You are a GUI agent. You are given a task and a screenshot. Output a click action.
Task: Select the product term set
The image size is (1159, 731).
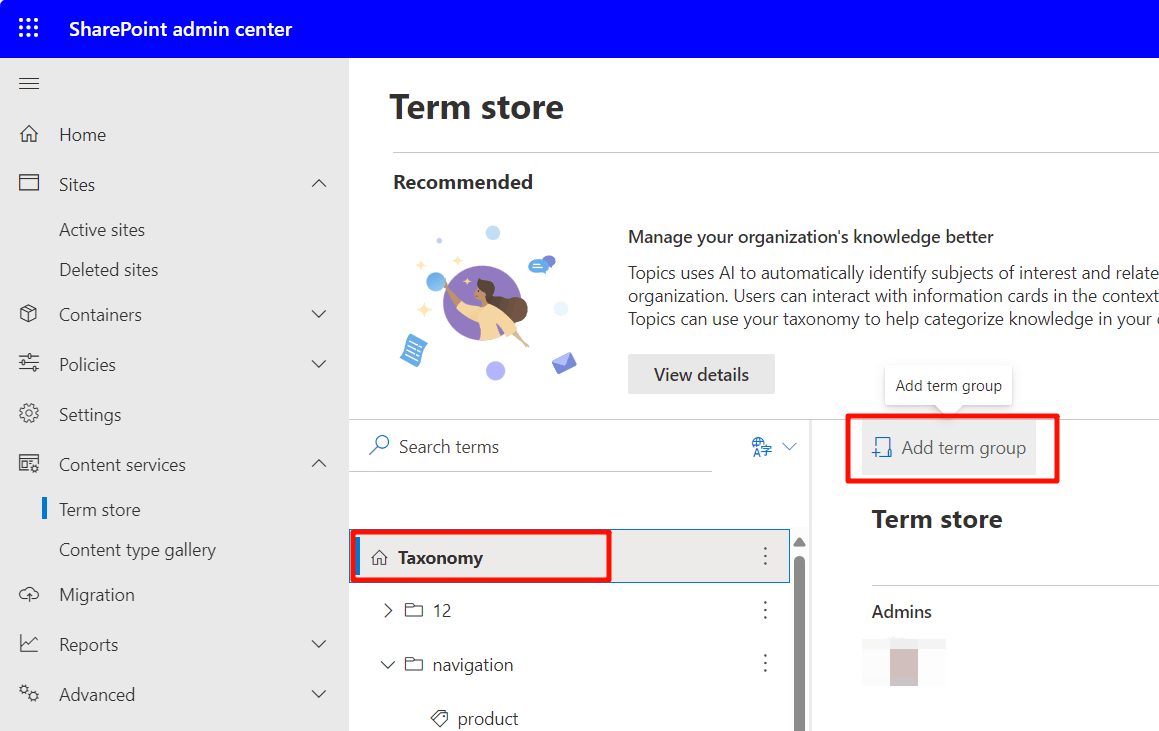488,718
